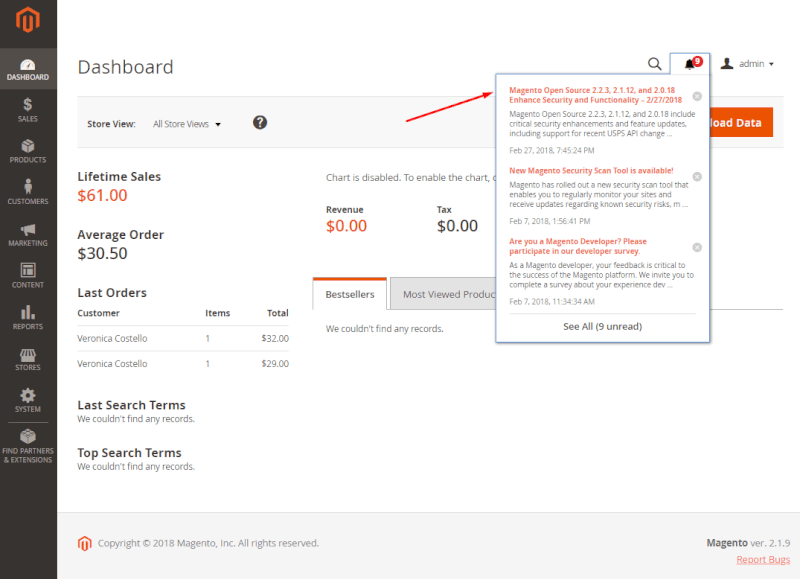800x579 pixels.
Task: Click the Customer column header
Action: pyautogui.click(x=98, y=313)
